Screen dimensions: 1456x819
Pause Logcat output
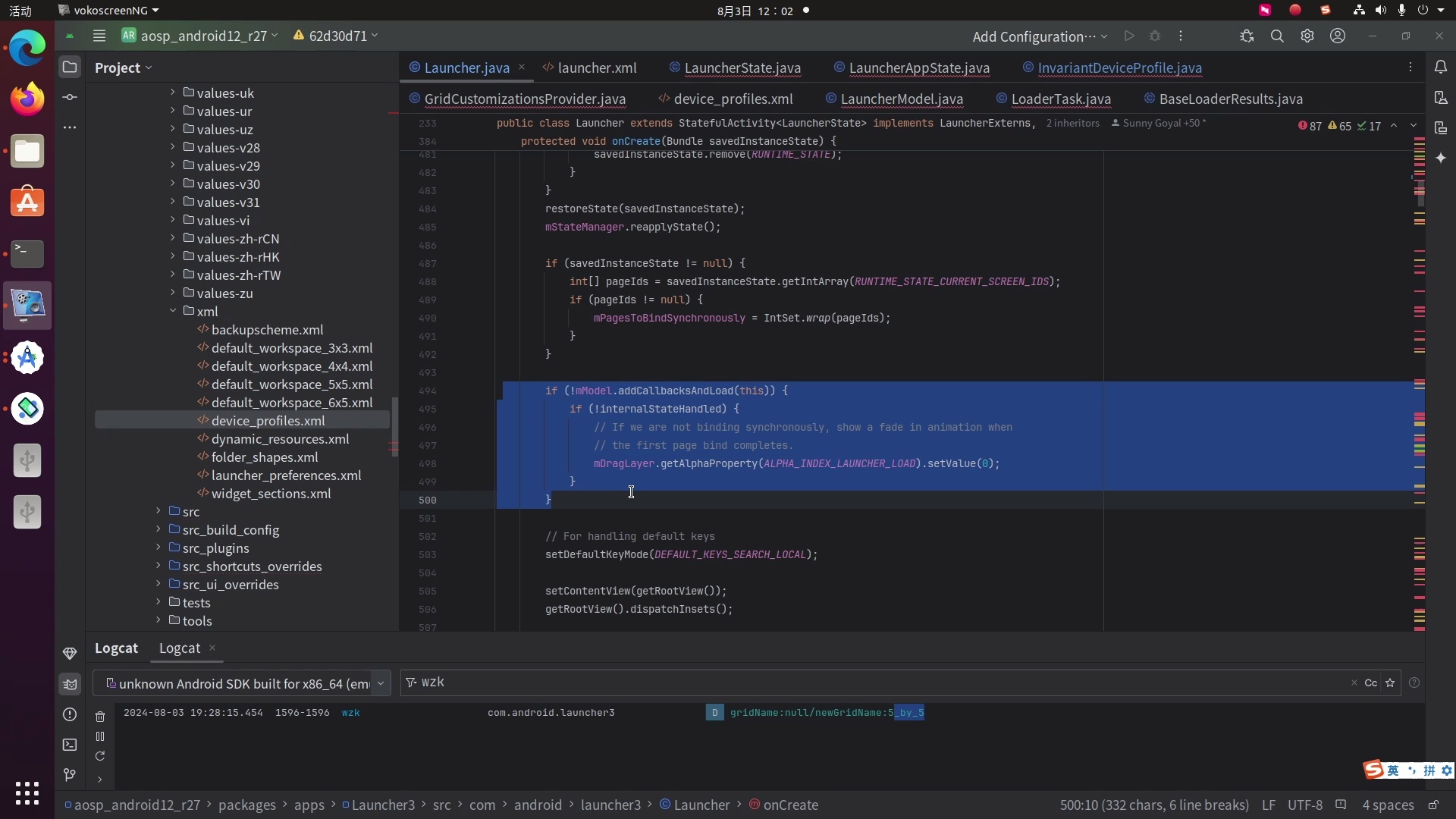coord(100,736)
